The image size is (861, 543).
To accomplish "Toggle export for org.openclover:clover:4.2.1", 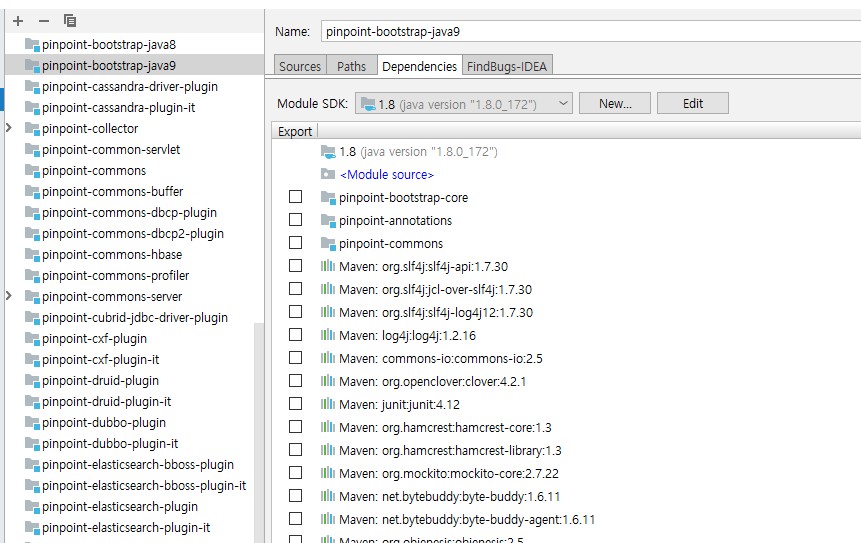I will click(x=295, y=380).
